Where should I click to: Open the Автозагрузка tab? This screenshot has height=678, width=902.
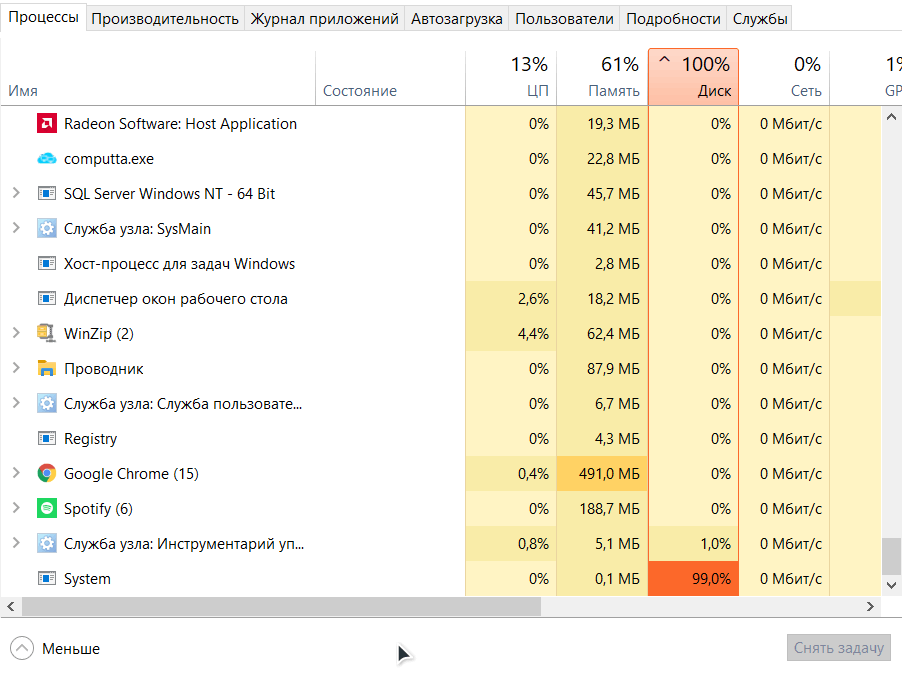458,18
